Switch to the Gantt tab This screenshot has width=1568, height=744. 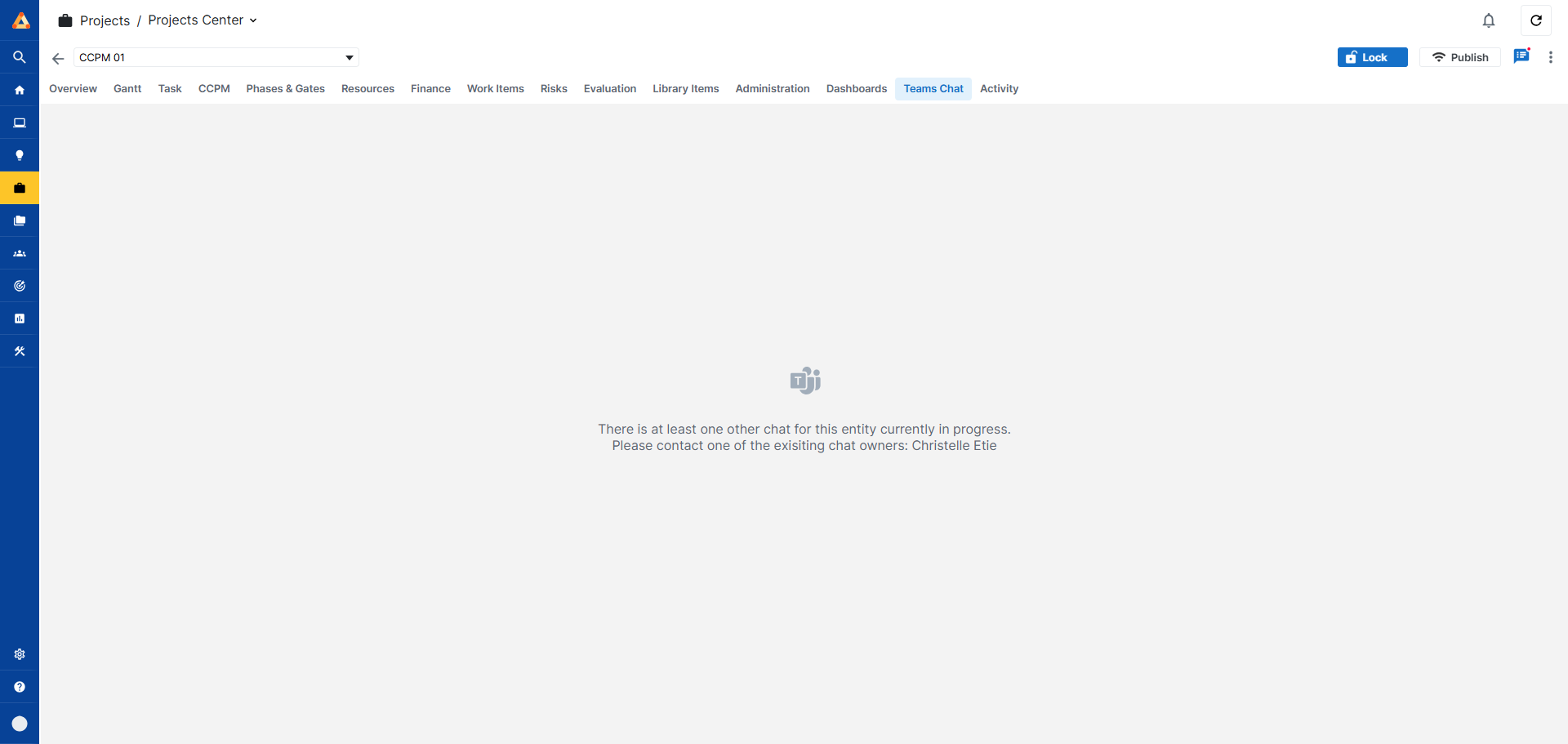coord(127,88)
